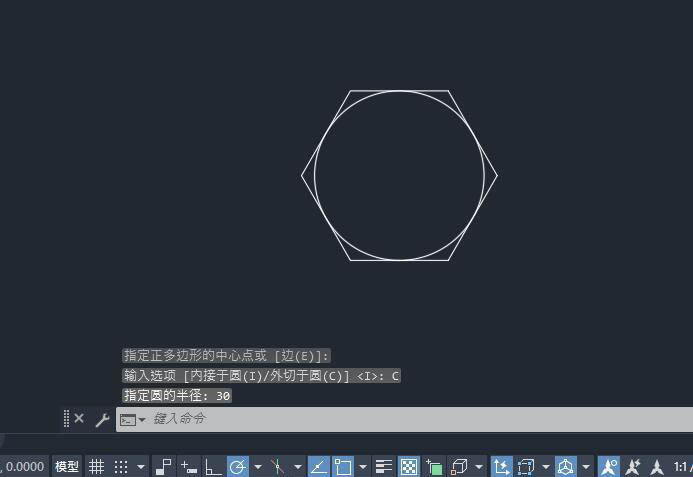Open object snap settings dropdown
Image resolution: width=693 pixels, height=477 pixels.
tap(363, 467)
